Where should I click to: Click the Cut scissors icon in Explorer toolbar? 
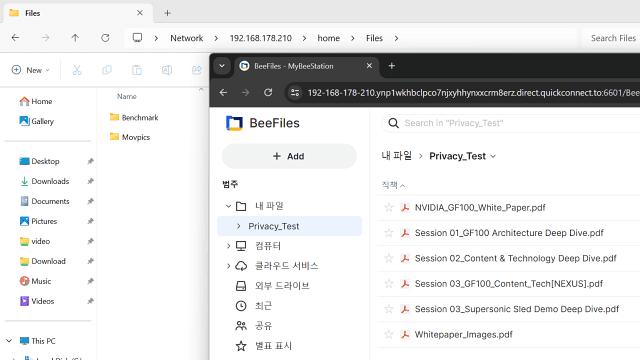77,70
